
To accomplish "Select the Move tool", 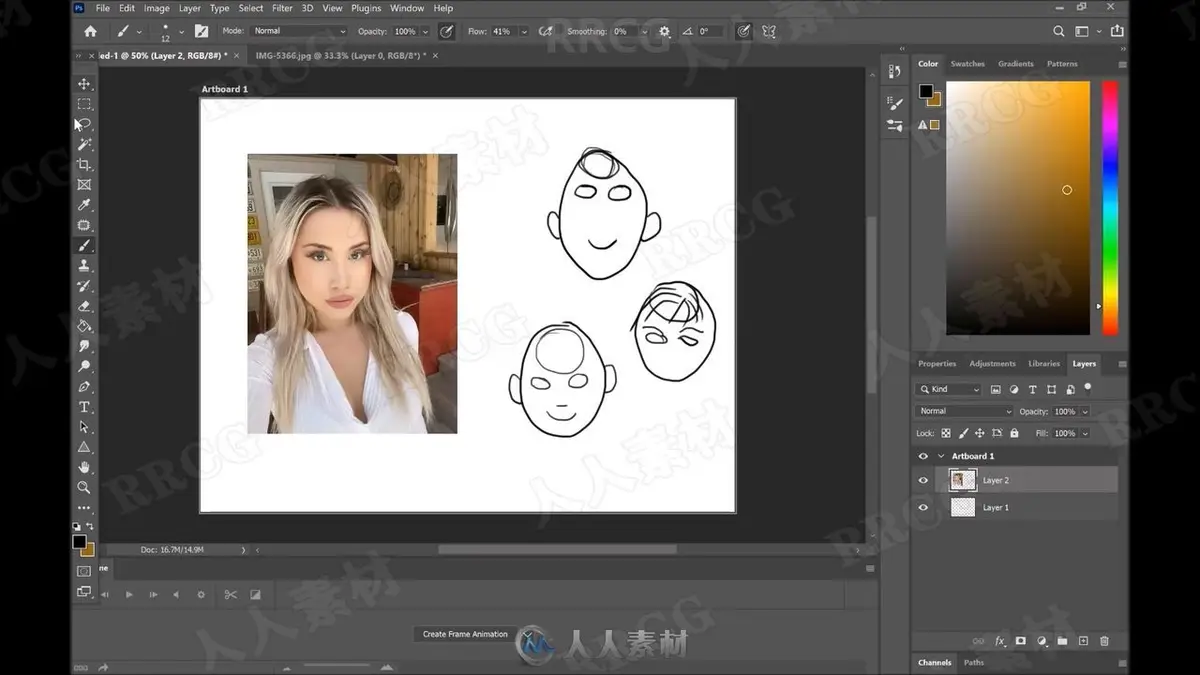I will (x=84, y=84).
